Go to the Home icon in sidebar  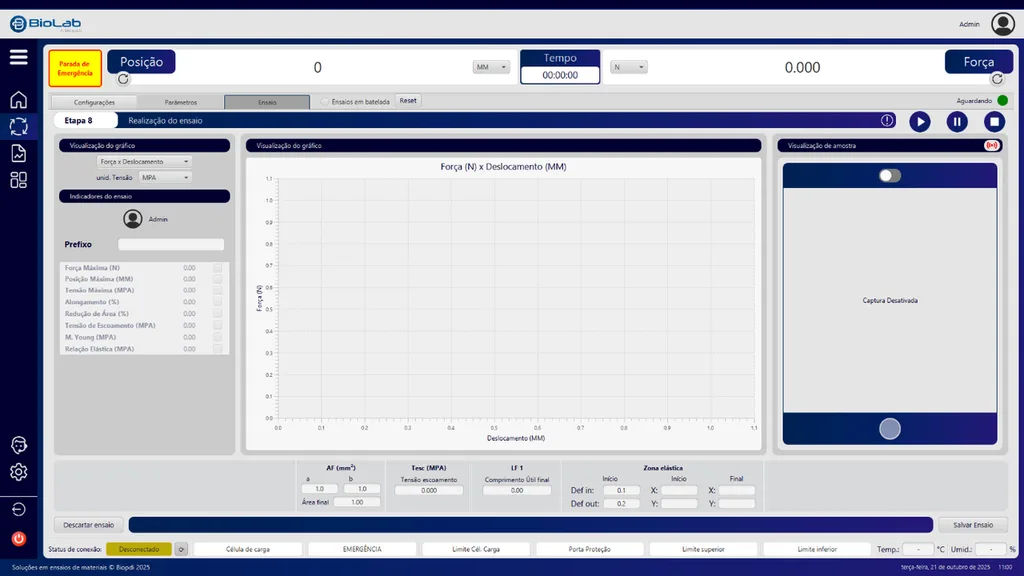click(18, 99)
